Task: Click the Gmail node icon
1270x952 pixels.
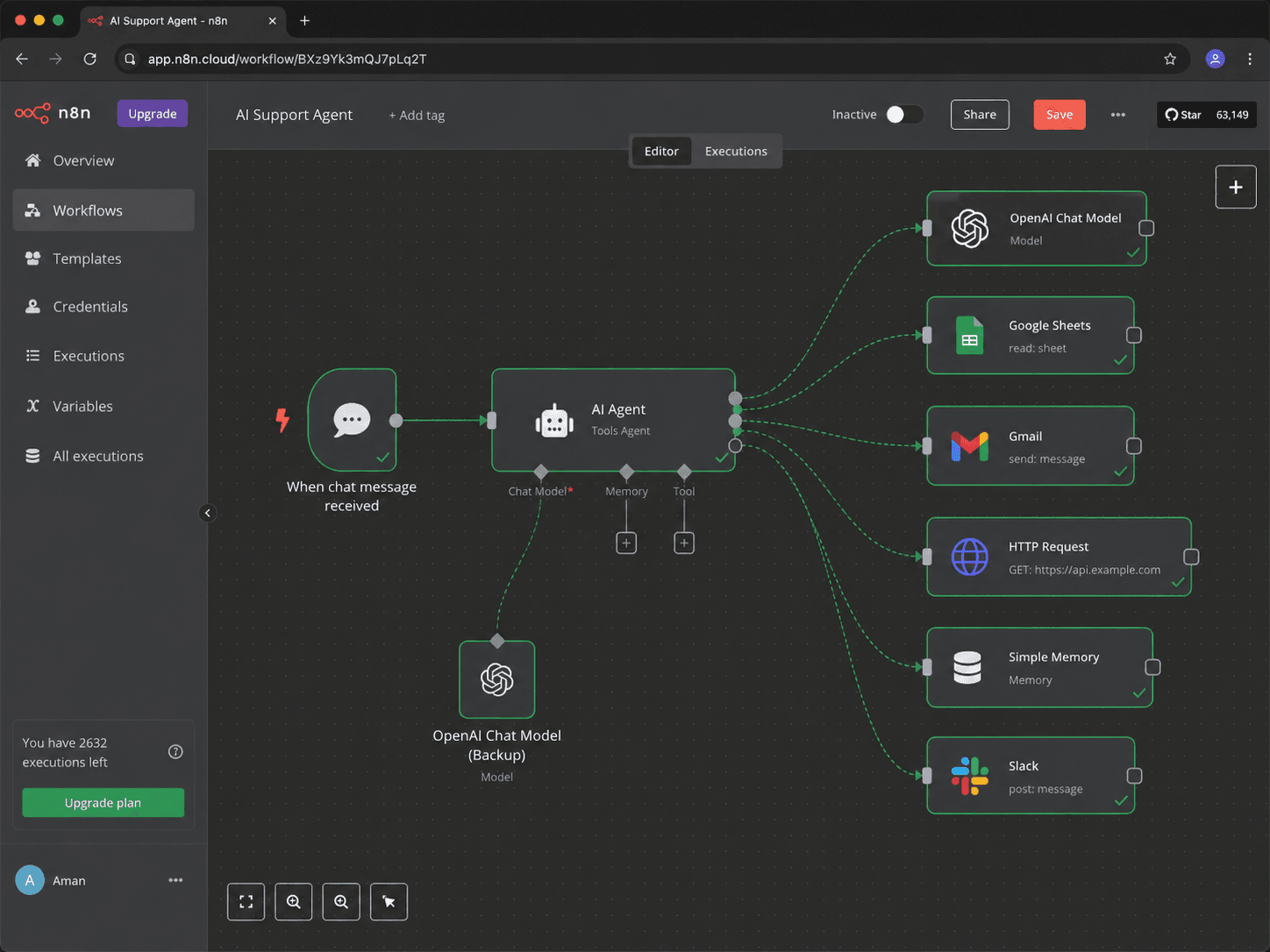Action: pos(970,446)
